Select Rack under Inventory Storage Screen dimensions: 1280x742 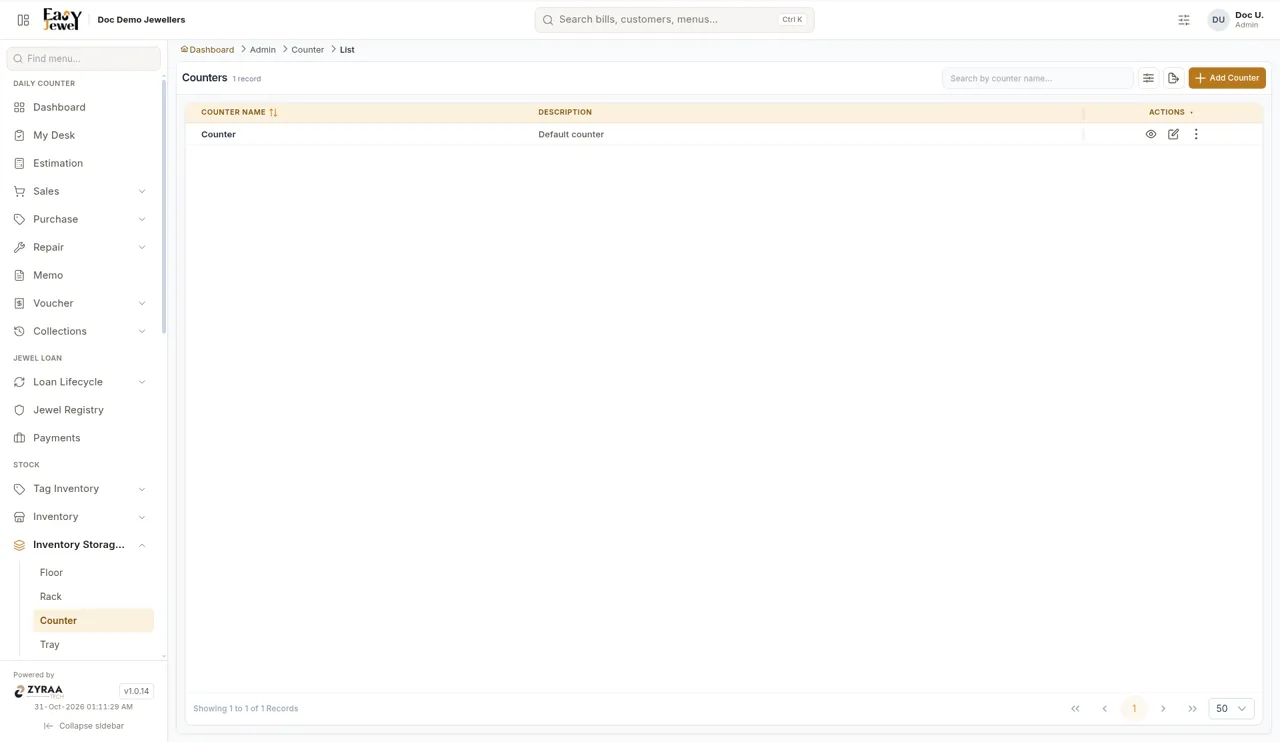(93, 597)
